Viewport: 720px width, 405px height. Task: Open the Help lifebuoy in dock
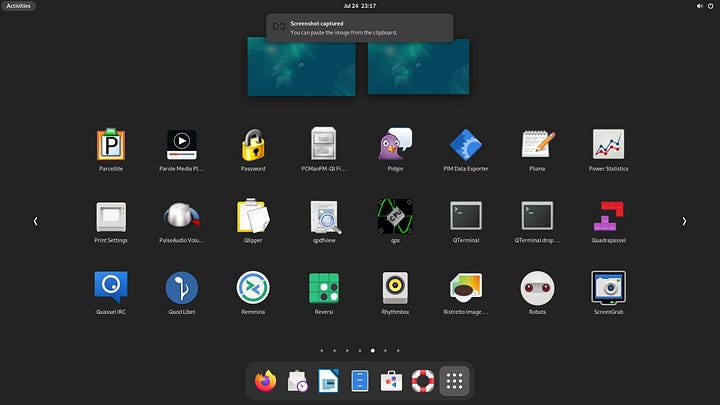coord(422,381)
